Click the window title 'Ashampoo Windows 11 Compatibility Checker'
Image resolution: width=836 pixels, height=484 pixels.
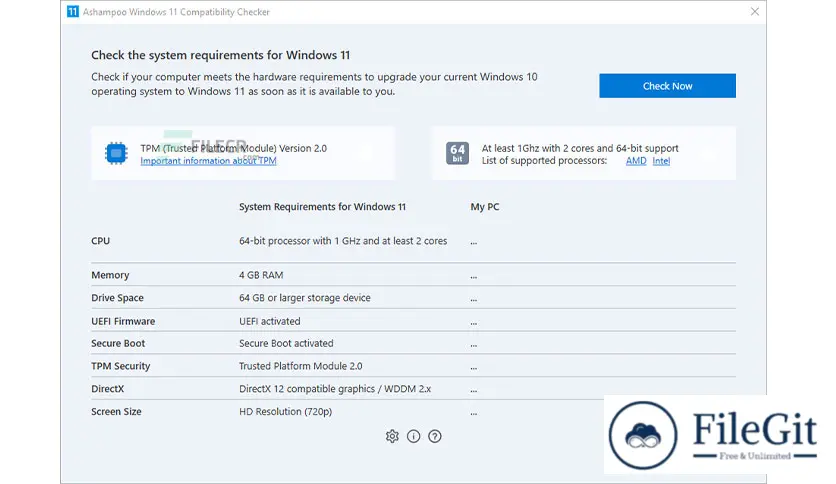click(x=176, y=12)
